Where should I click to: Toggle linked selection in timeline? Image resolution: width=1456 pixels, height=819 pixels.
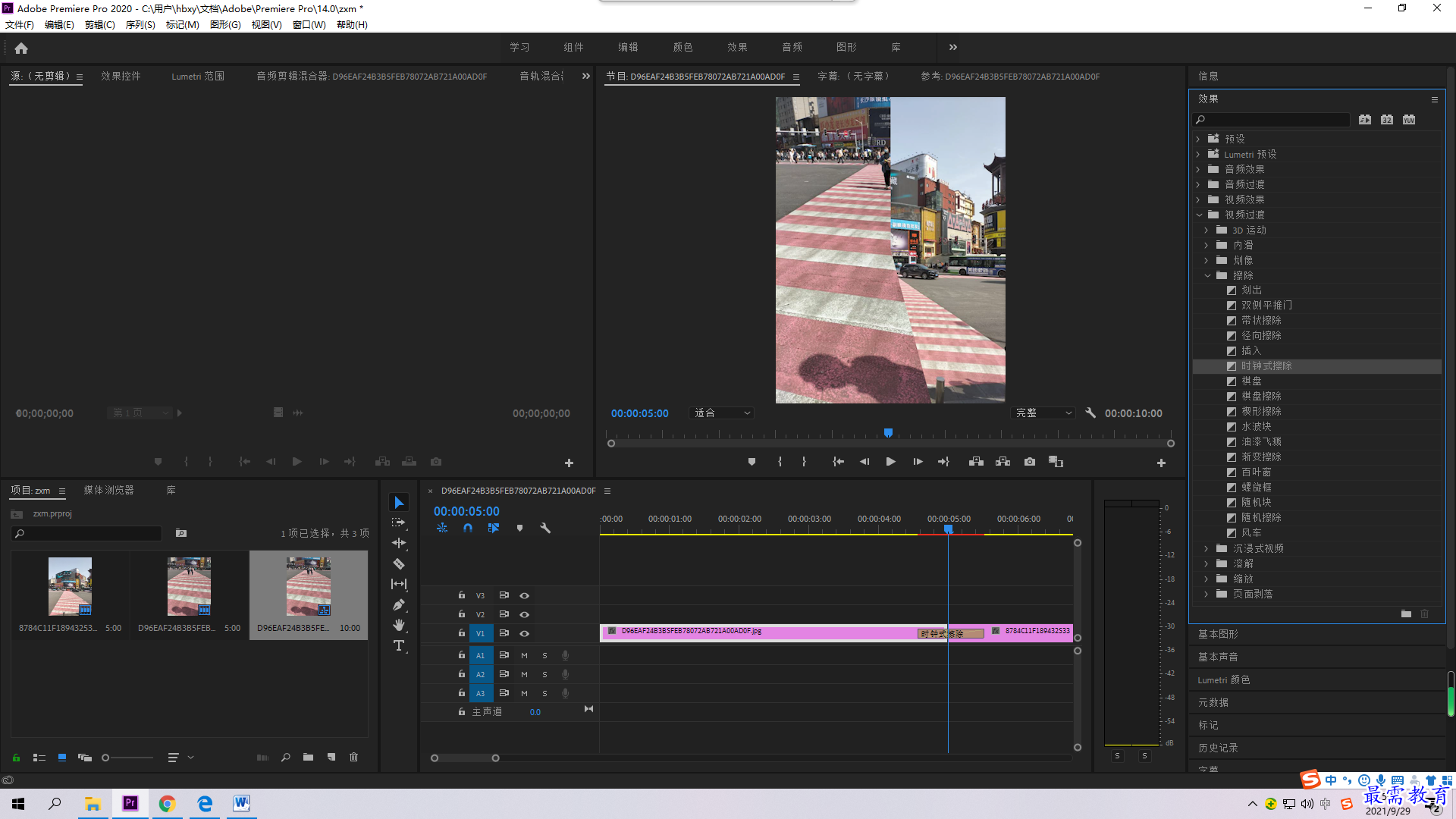(494, 528)
